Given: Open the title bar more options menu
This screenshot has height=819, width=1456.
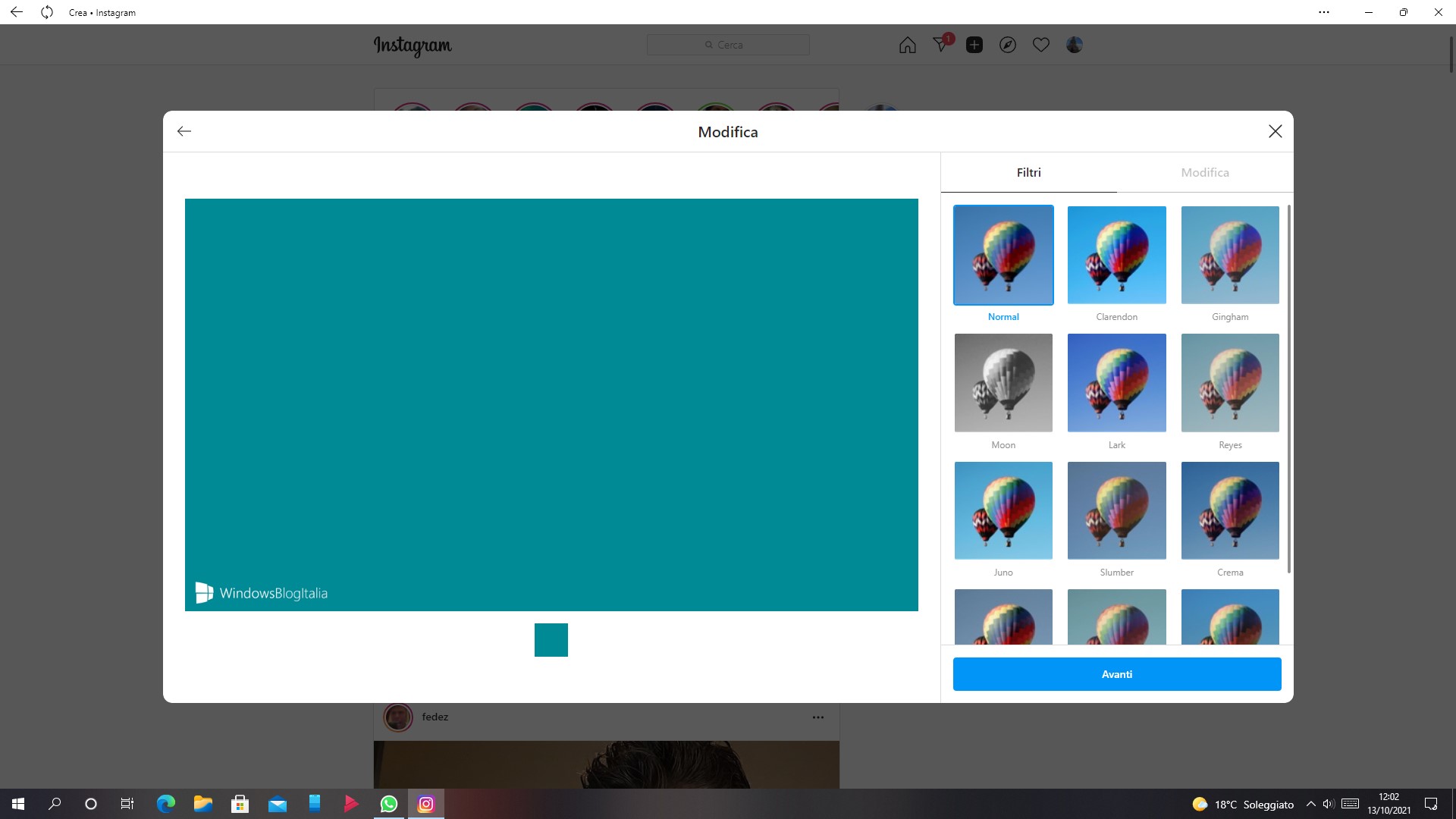Looking at the screenshot, I should click(x=1324, y=12).
